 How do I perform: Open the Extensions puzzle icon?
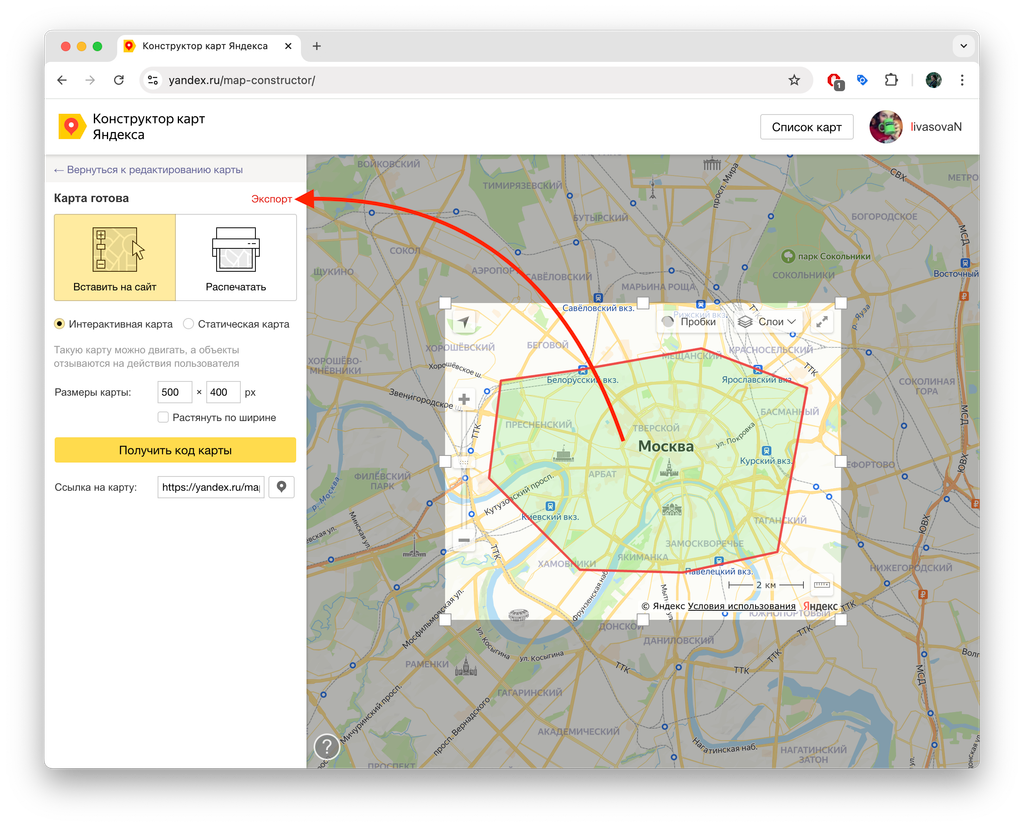pyautogui.click(x=891, y=80)
